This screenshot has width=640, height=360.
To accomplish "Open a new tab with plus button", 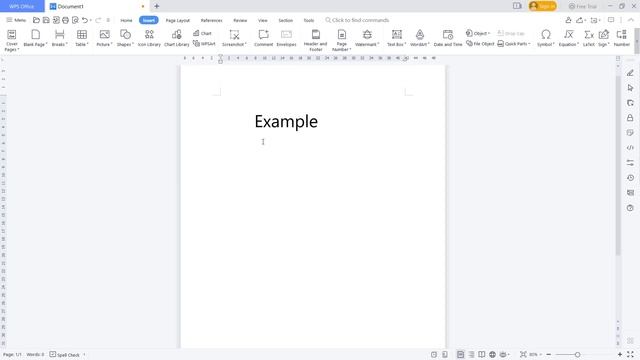I will [x=157, y=6].
